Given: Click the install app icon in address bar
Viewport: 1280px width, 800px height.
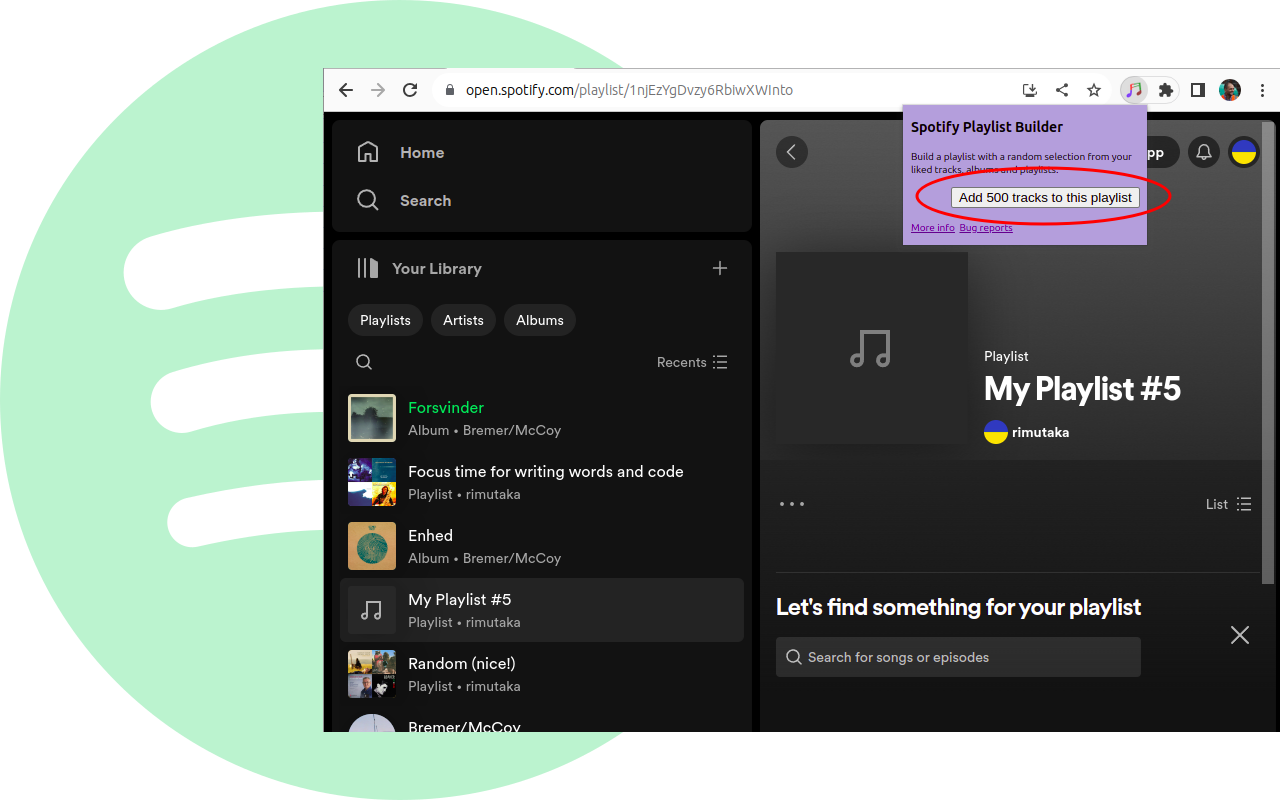Looking at the screenshot, I should [x=1030, y=90].
